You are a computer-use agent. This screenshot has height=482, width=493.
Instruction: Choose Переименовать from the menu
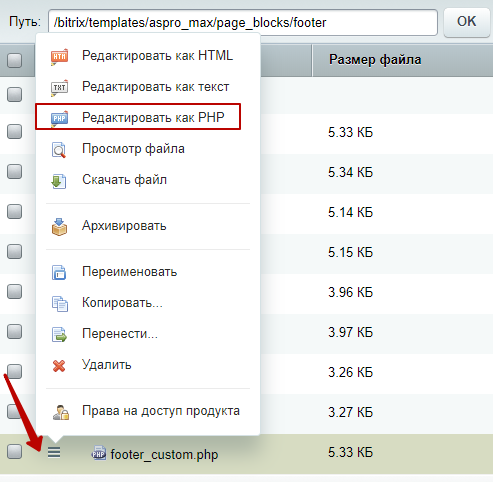click(129, 271)
